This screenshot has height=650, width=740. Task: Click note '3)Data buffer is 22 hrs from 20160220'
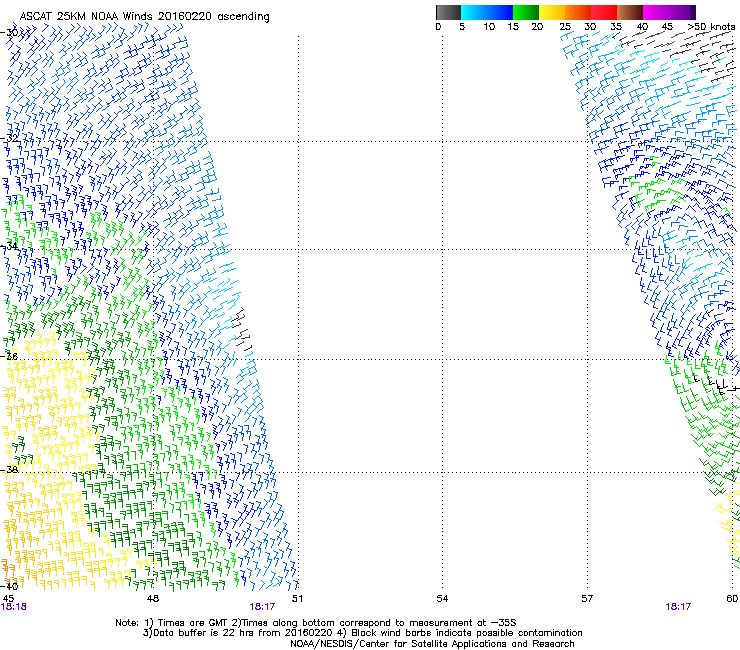[239, 633]
